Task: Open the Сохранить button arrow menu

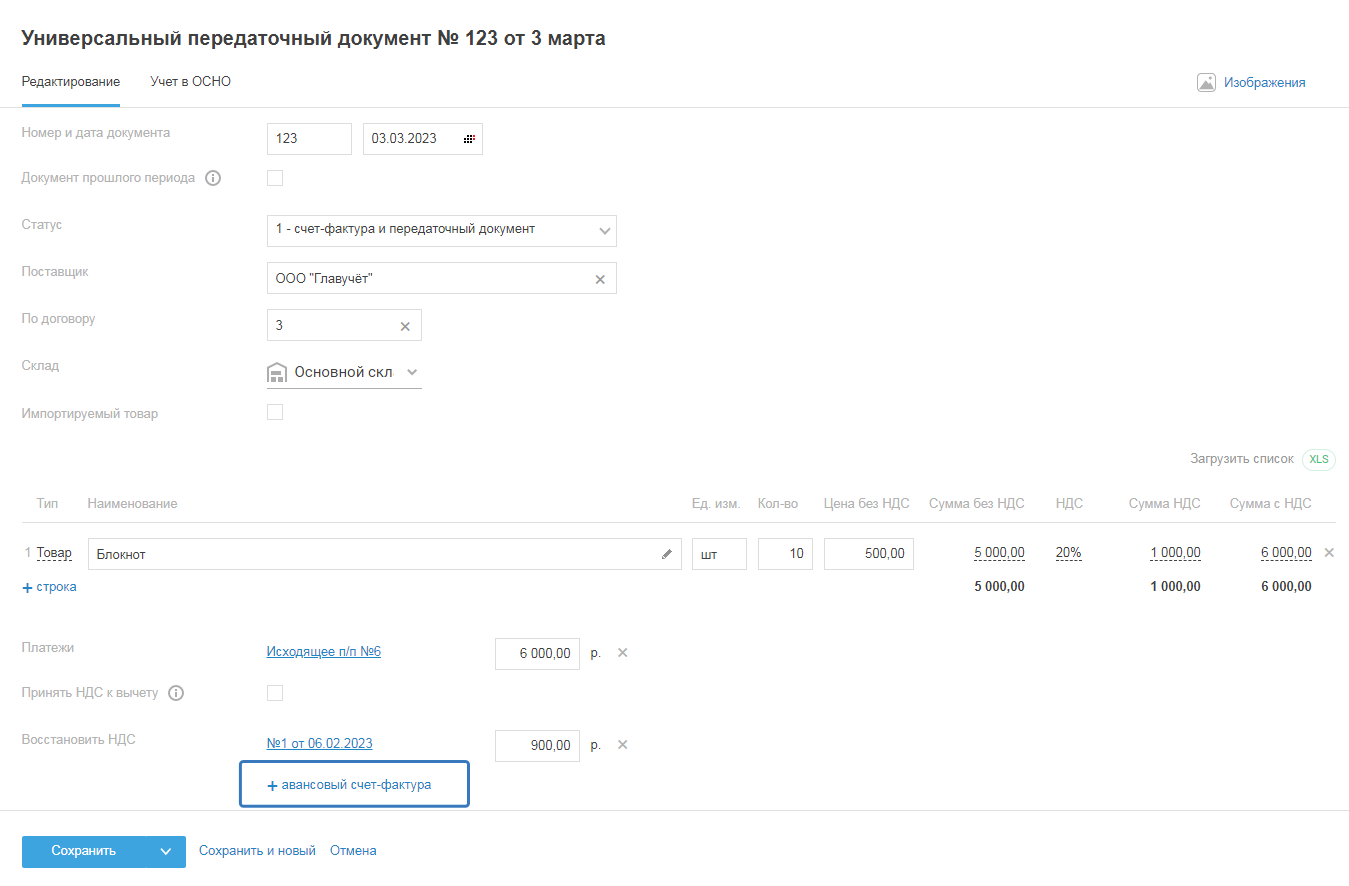Action: pyautogui.click(x=166, y=851)
